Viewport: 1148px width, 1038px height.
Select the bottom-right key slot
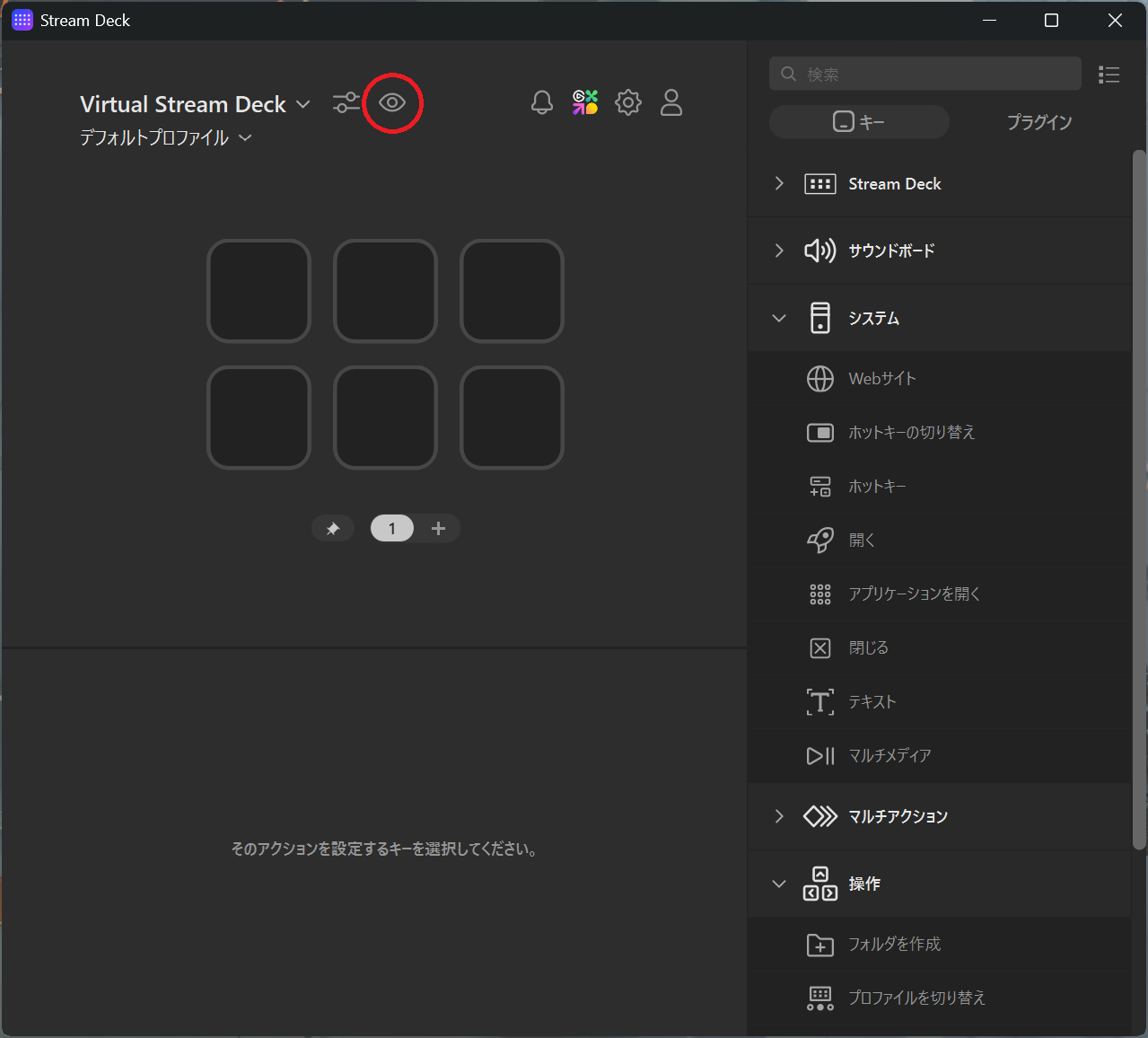tap(512, 418)
